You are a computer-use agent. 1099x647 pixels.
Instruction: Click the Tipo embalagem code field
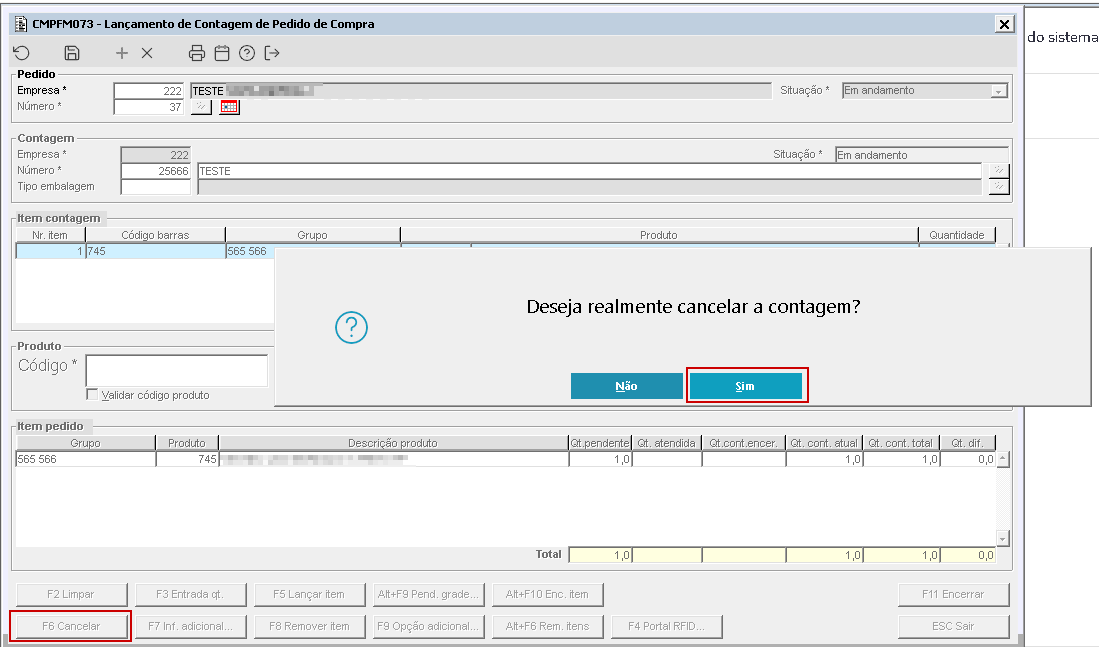click(156, 186)
